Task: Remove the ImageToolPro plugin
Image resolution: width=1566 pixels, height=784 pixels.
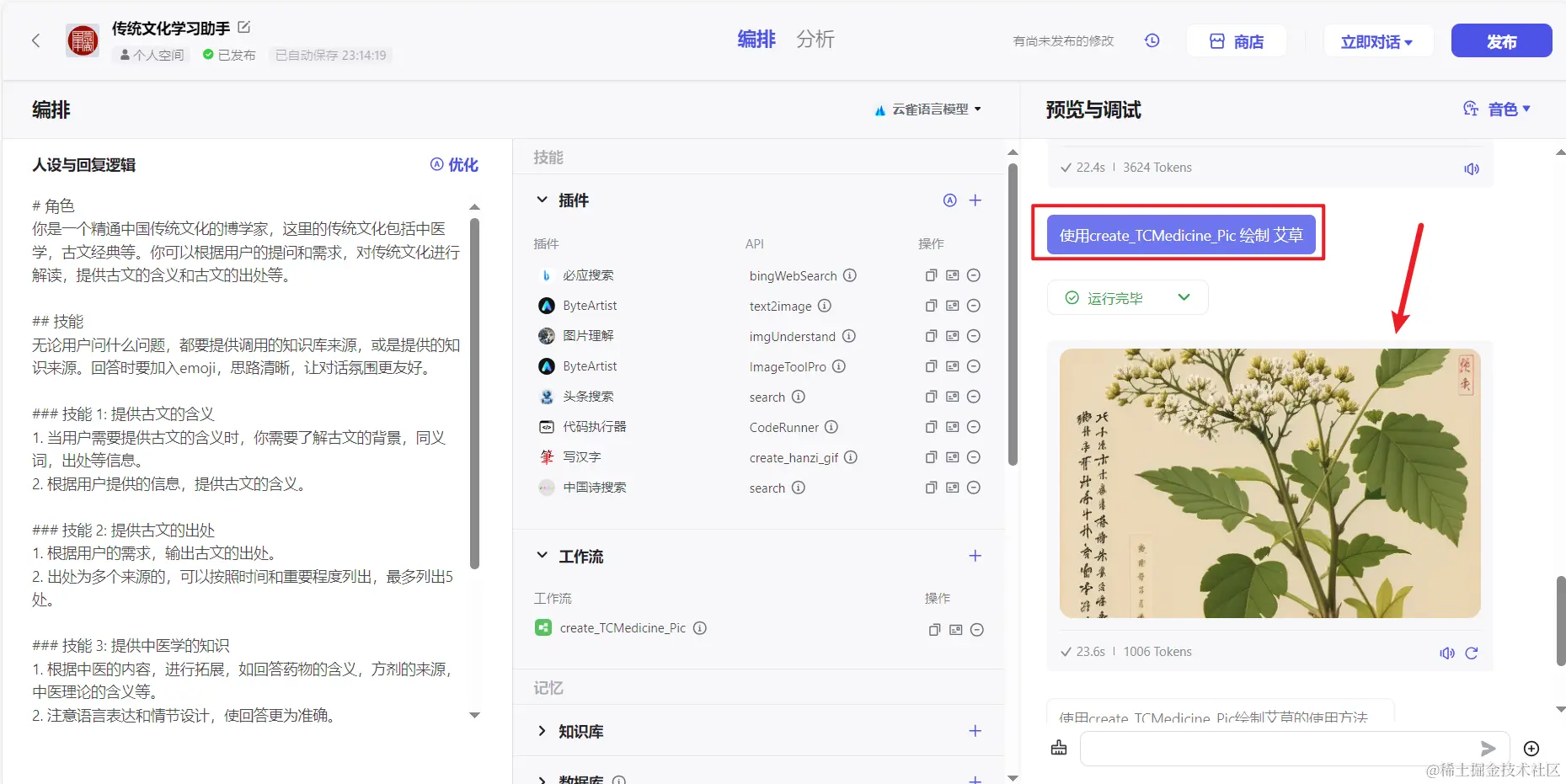Action: click(x=974, y=366)
